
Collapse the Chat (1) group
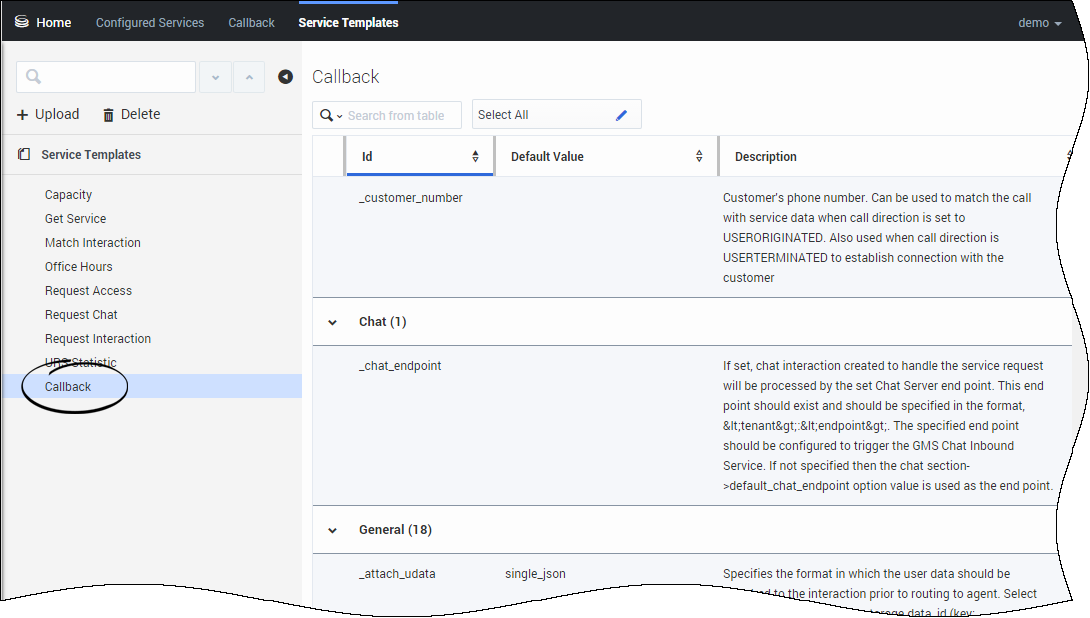tap(332, 322)
